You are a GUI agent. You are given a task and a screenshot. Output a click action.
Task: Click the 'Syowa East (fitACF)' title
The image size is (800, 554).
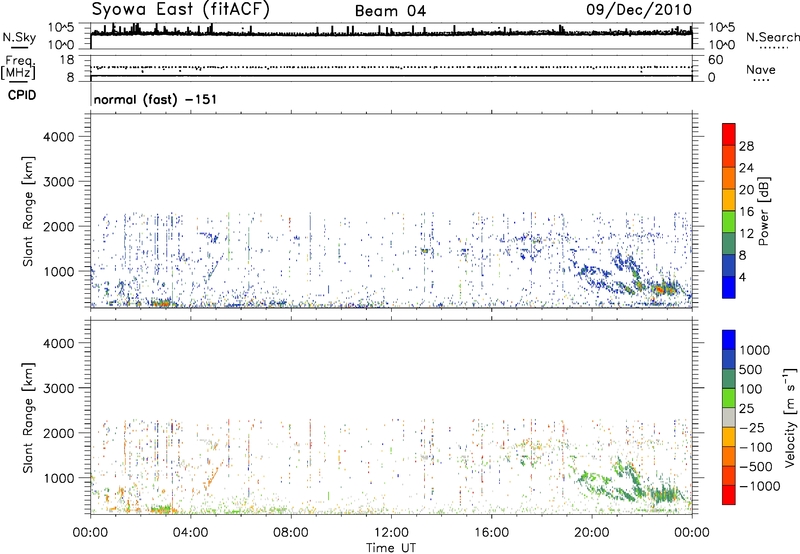(181, 10)
